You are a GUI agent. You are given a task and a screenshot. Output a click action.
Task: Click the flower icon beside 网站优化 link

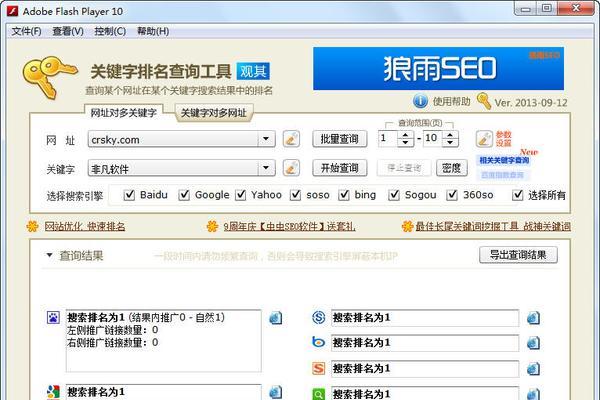pyautogui.click(x=33, y=226)
